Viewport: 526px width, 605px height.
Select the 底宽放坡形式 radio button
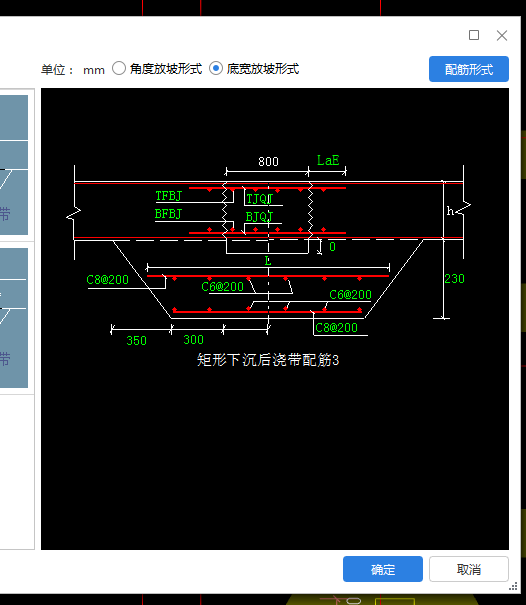click(216, 69)
